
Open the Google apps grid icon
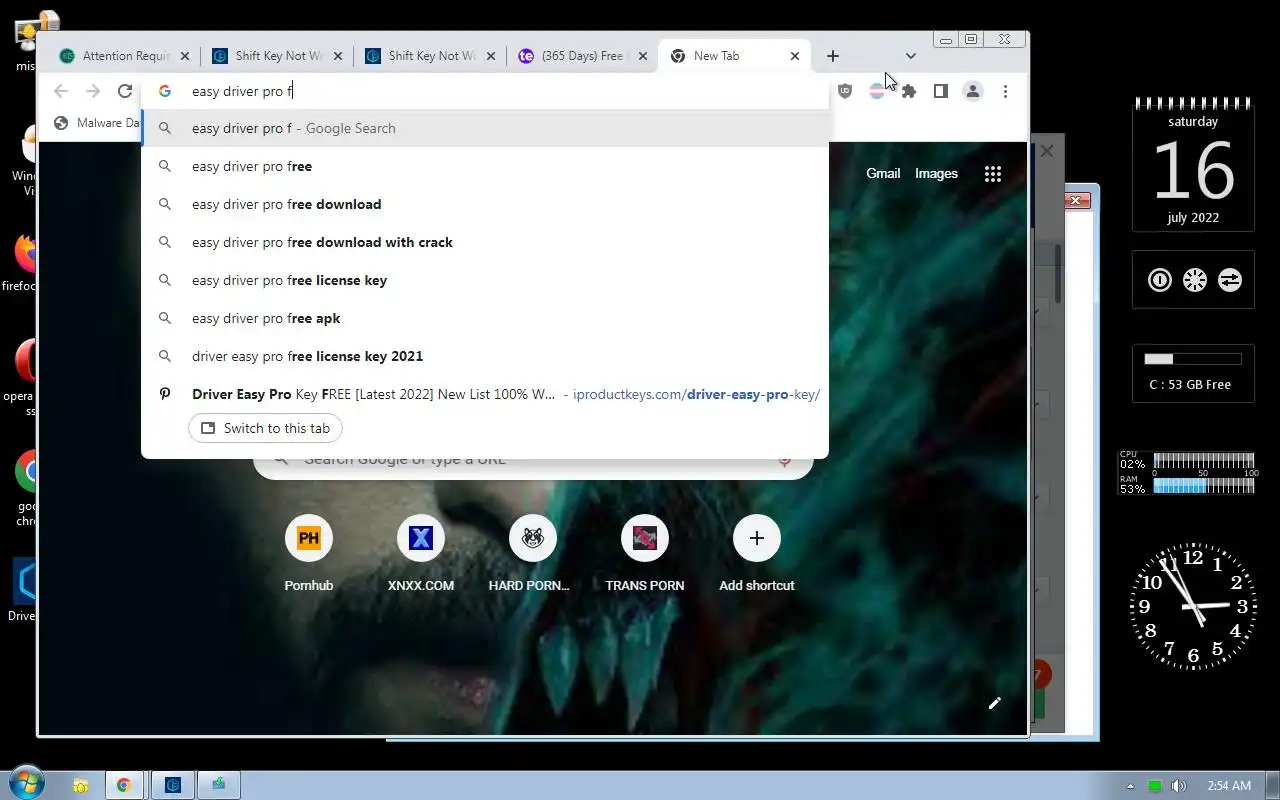(x=992, y=174)
